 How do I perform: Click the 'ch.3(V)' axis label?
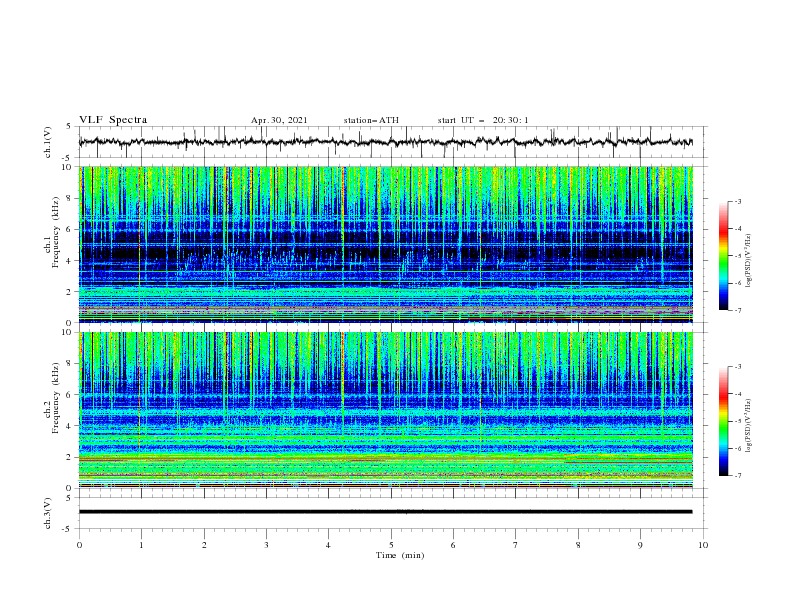pyautogui.click(x=48, y=513)
